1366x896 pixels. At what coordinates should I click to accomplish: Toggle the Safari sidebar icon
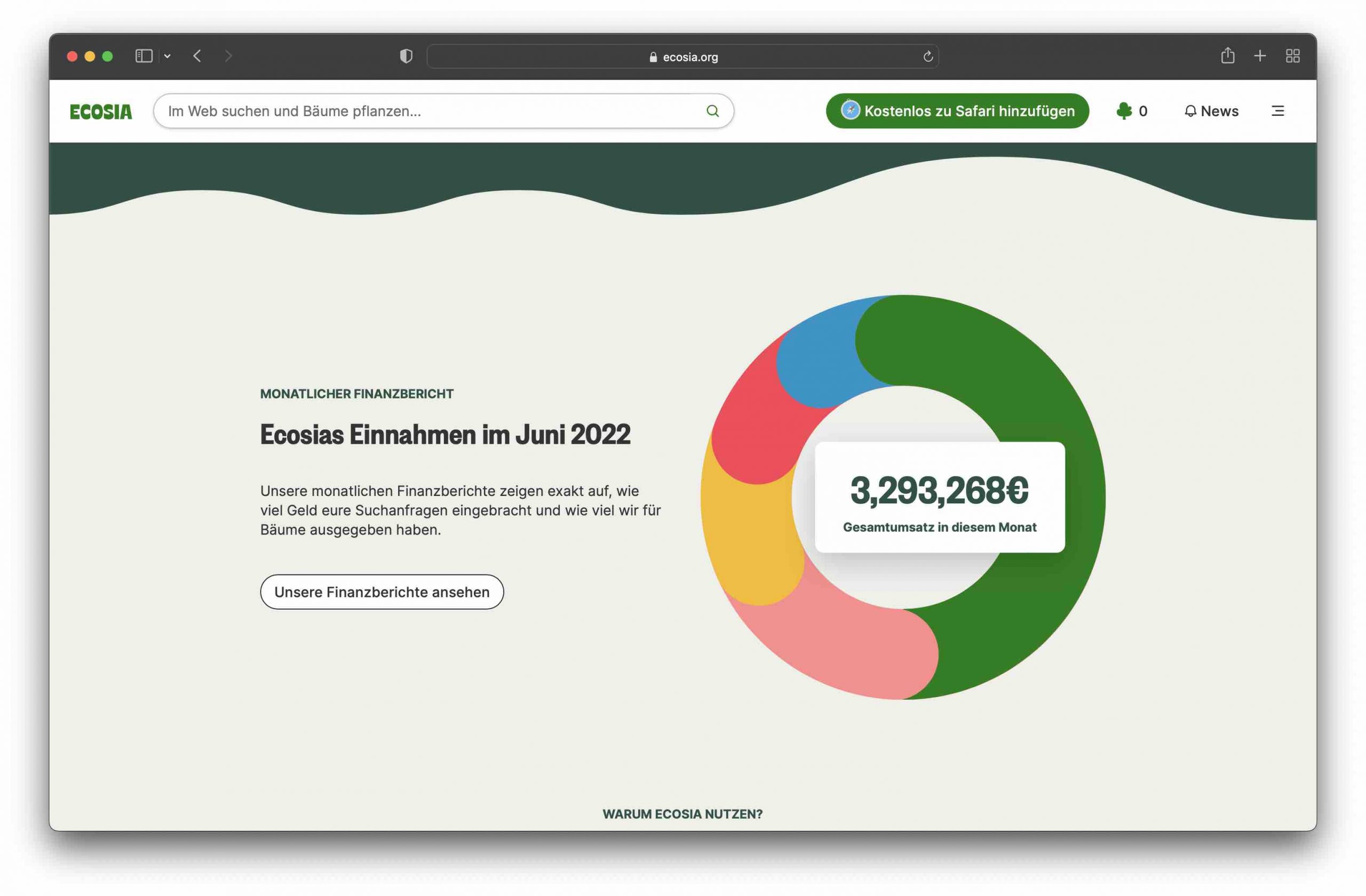click(x=144, y=56)
